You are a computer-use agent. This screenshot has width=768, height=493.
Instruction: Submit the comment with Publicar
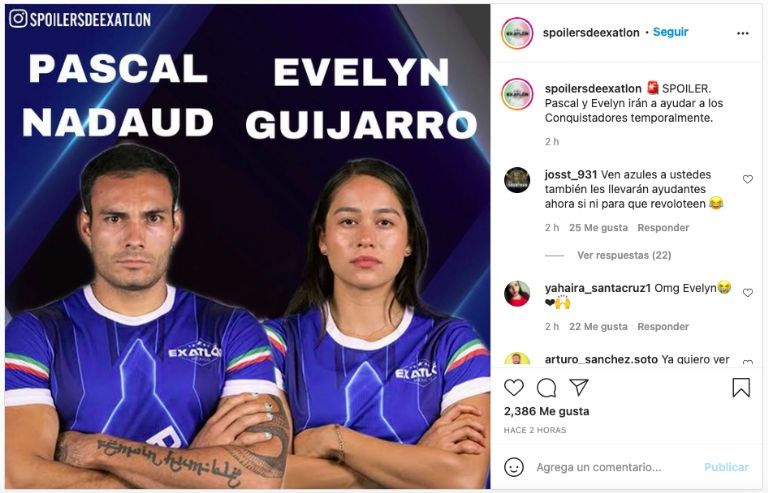pyautogui.click(x=726, y=468)
